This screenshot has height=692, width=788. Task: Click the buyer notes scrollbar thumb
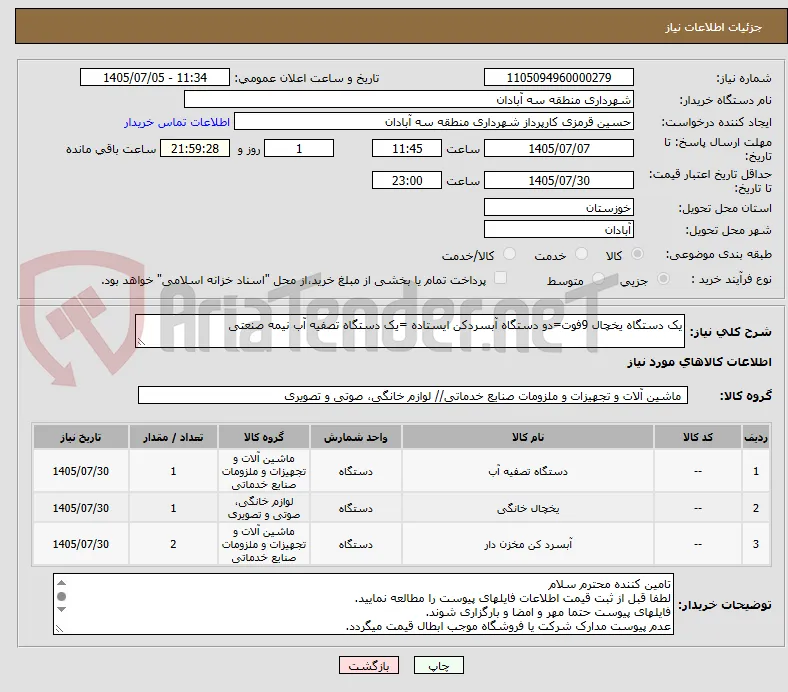(x=61, y=597)
